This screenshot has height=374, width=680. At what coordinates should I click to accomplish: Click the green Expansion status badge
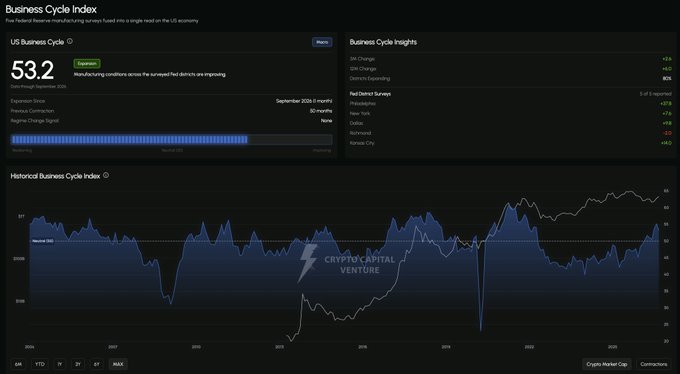pos(87,63)
